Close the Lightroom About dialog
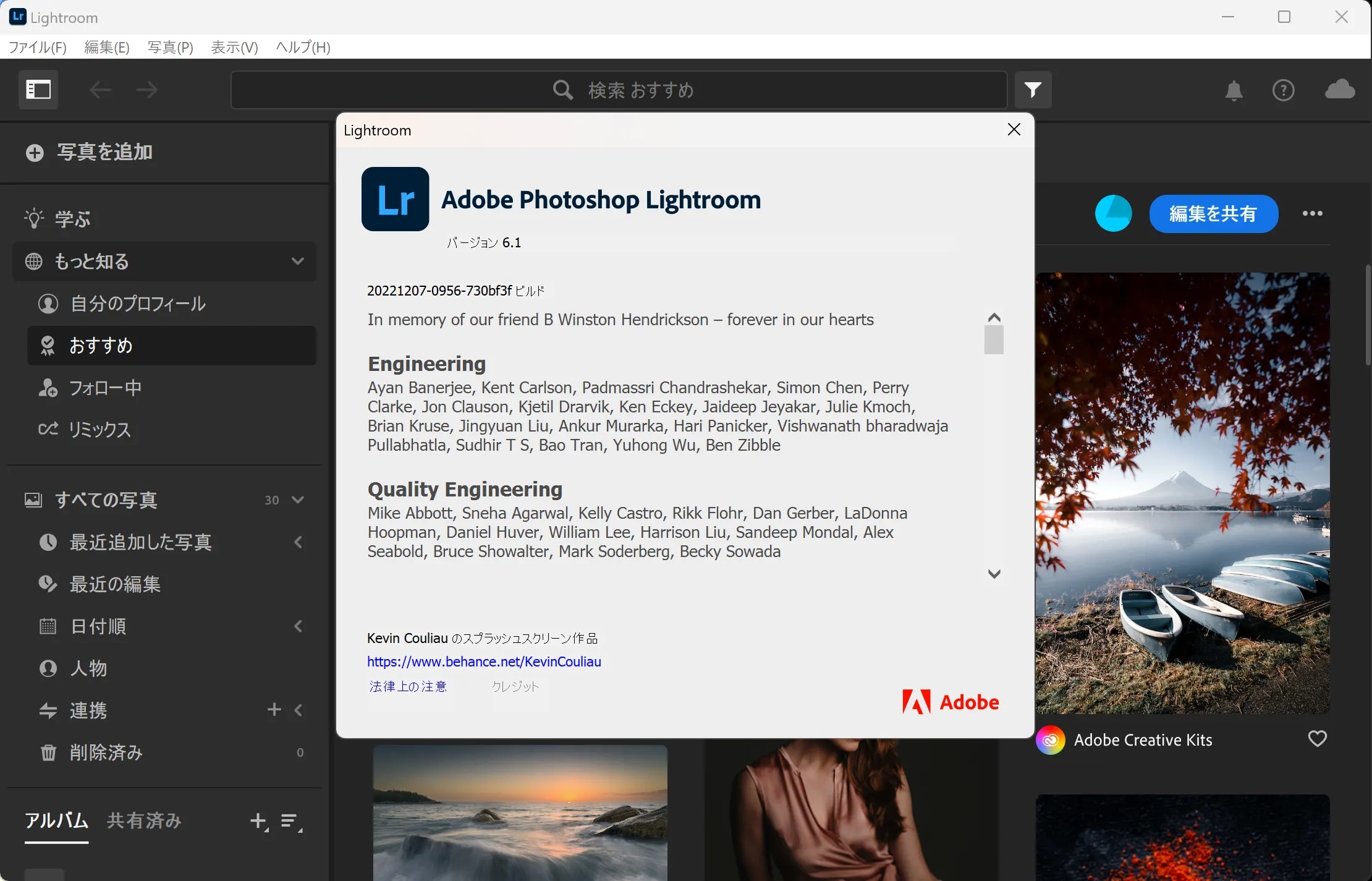Viewport: 1372px width, 881px height. 1014,129
